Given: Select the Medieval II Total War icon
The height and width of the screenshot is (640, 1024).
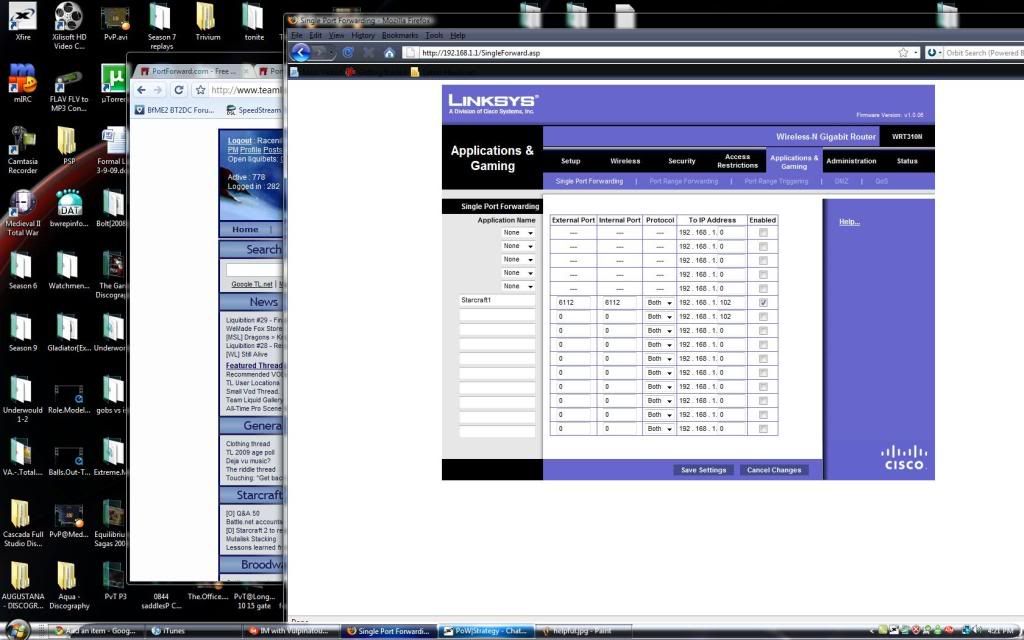Looking at the screenshot, I should tap(23, 212).
